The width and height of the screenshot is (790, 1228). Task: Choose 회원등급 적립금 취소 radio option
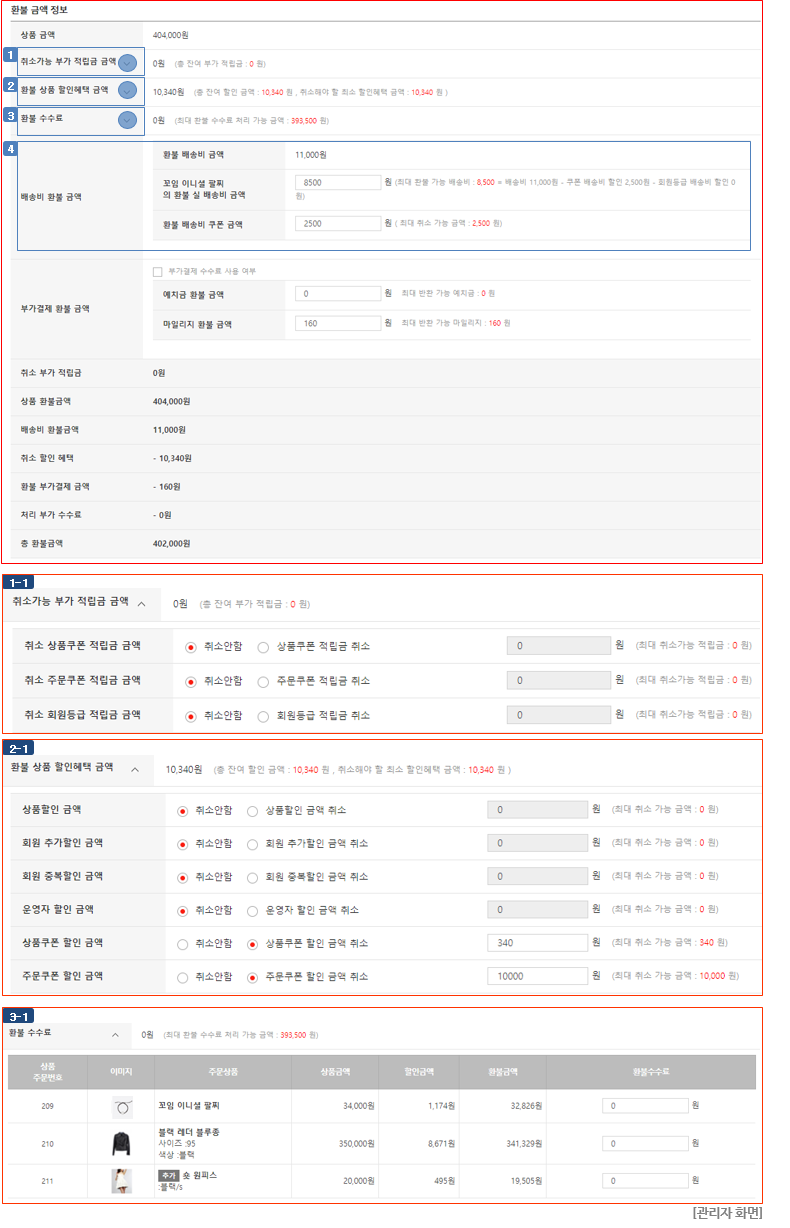coord(263,716)
